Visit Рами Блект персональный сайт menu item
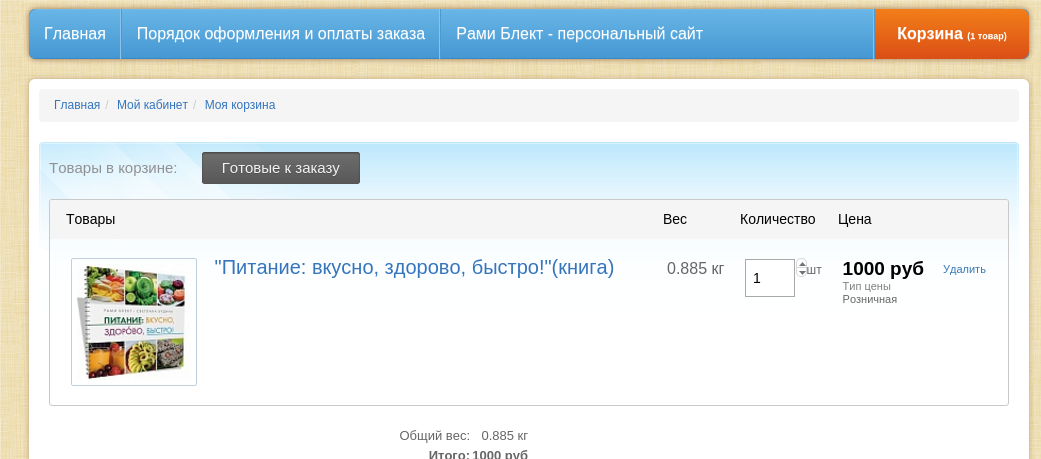 click(x=579, y=34)
